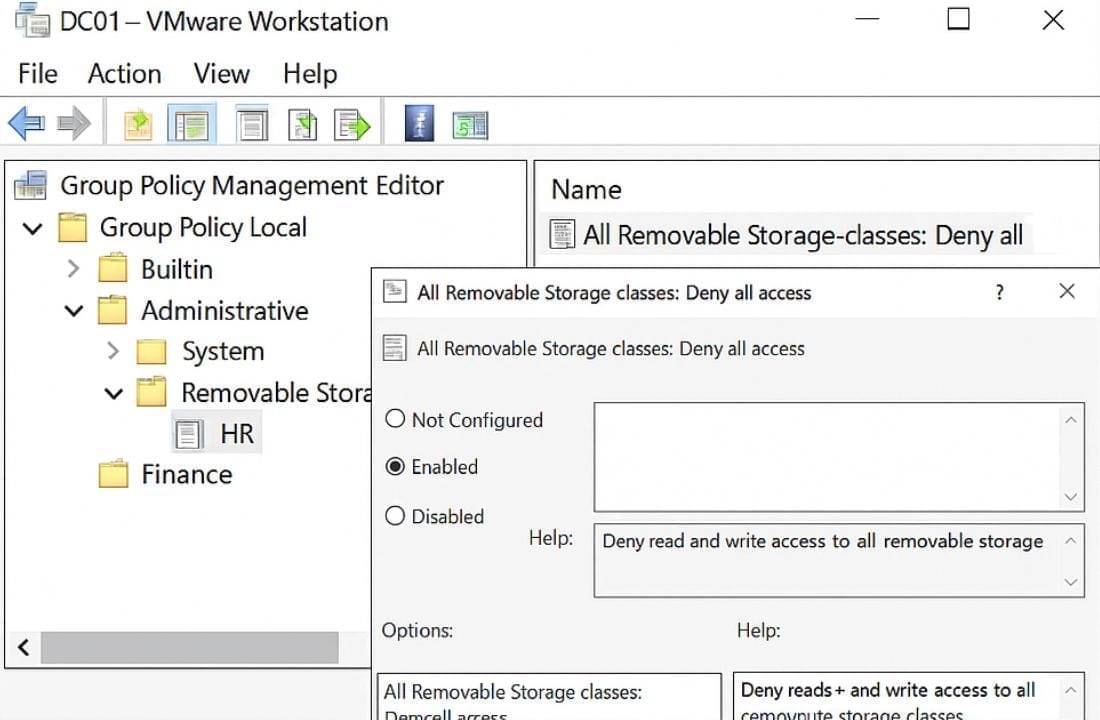Viewport: 1100px width, 720px height.
Task: Click the Properties toolbar icon
Action: [251, 124]
